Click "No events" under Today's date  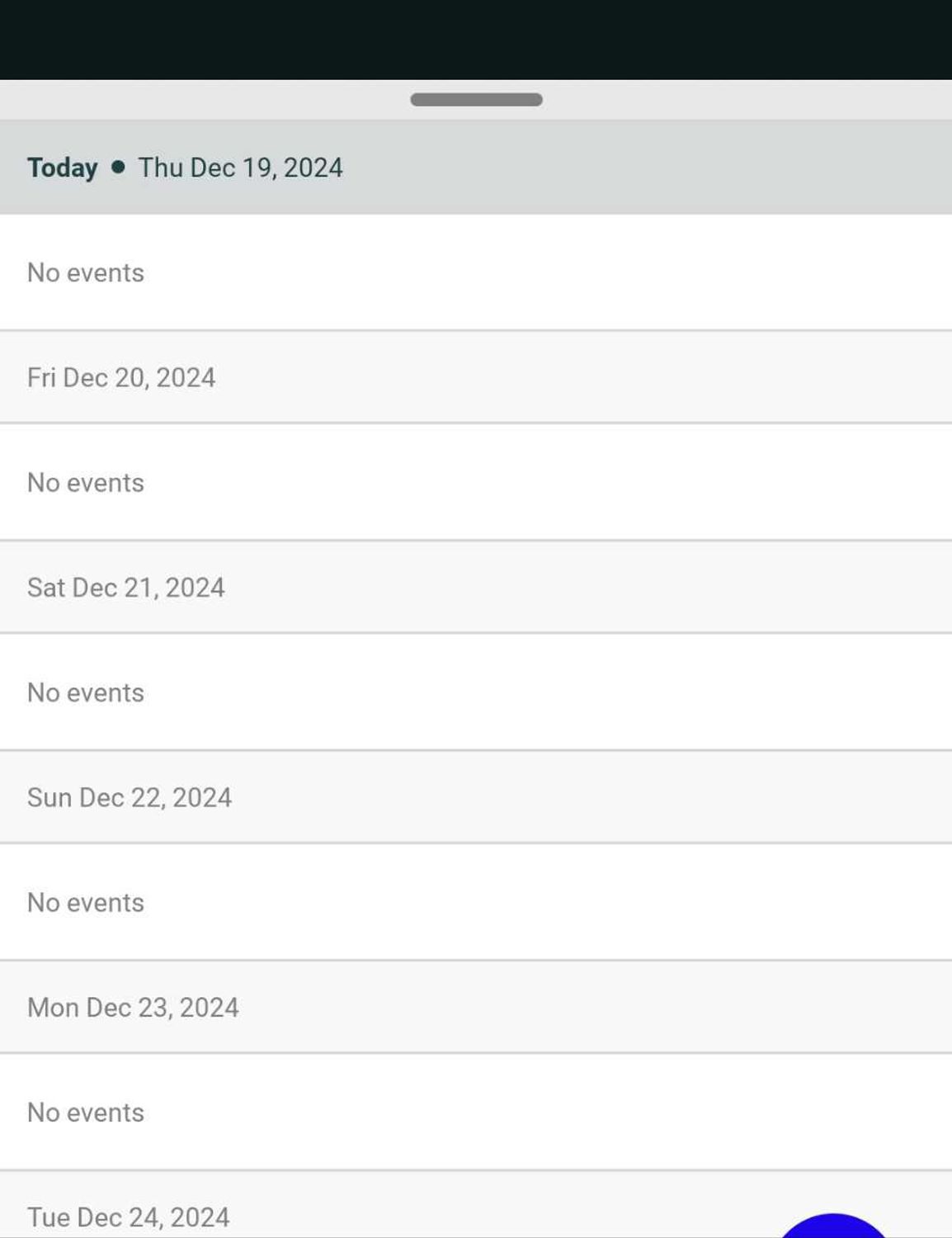pyautogui.click(x=86, y=272)
